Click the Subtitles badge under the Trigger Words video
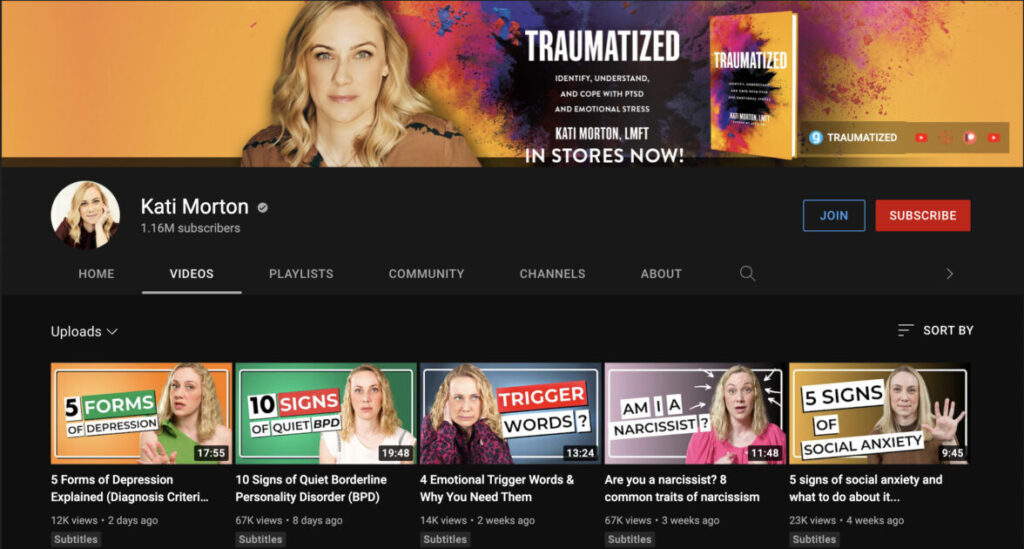Screen dimensions: 1024x549 [x=445, y=539]
